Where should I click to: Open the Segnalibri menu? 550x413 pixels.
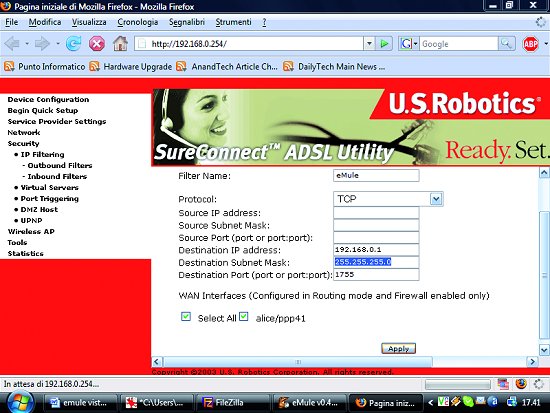pos(187,22)
